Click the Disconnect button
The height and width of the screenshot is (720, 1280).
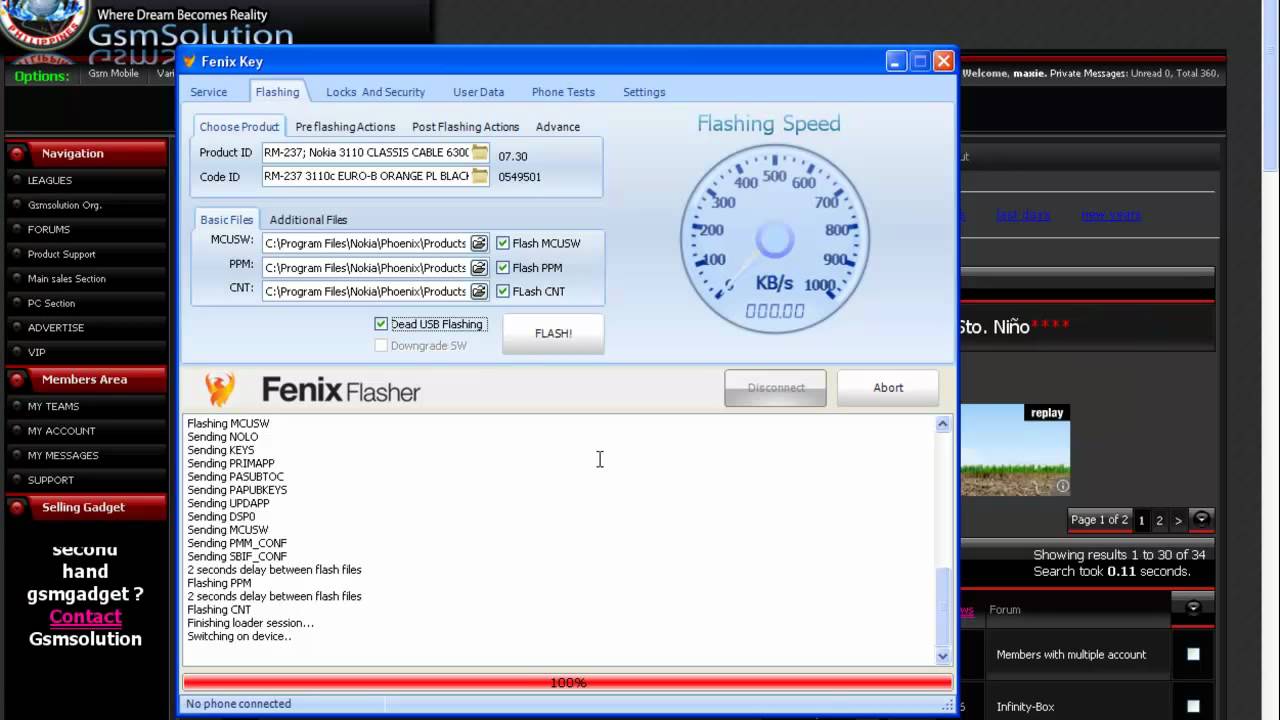776,388
